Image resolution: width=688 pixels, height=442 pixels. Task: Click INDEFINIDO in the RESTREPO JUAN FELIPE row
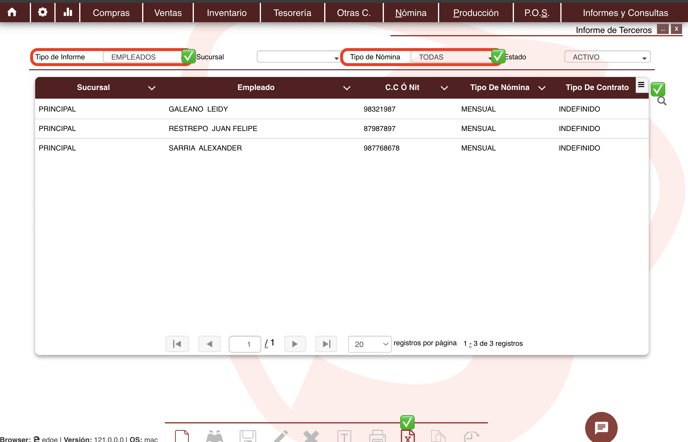(x=579, y=129)
